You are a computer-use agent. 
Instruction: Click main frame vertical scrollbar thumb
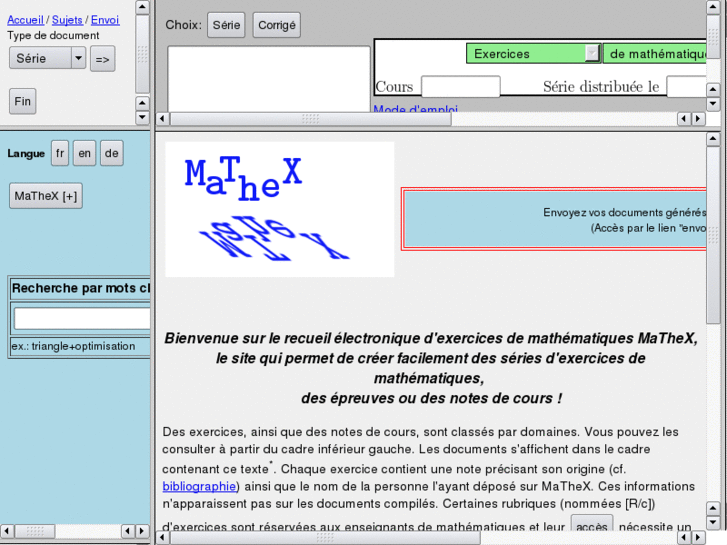tap(713, 235)
